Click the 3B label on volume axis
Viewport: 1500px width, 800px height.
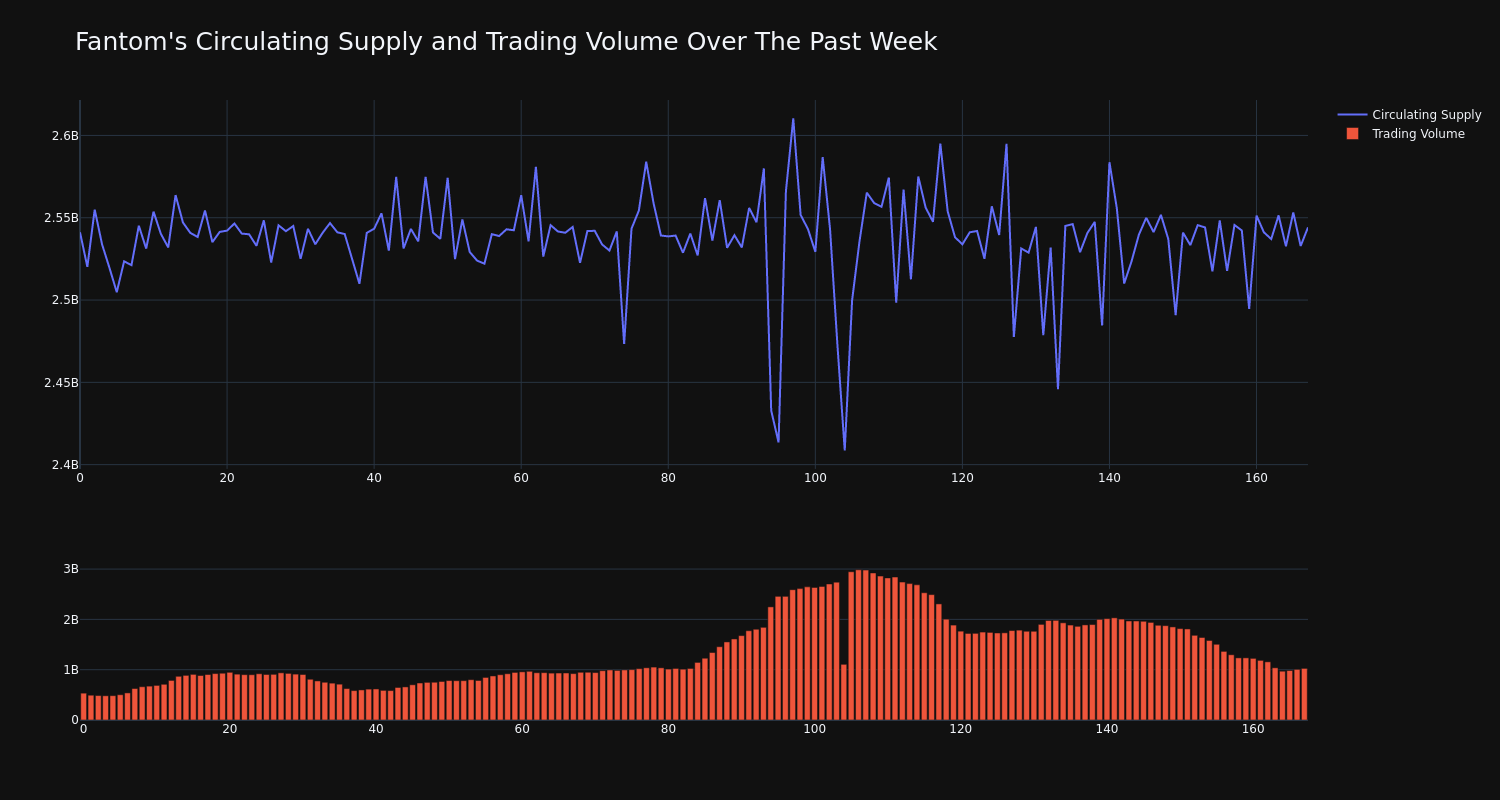(x=71, y=569)
